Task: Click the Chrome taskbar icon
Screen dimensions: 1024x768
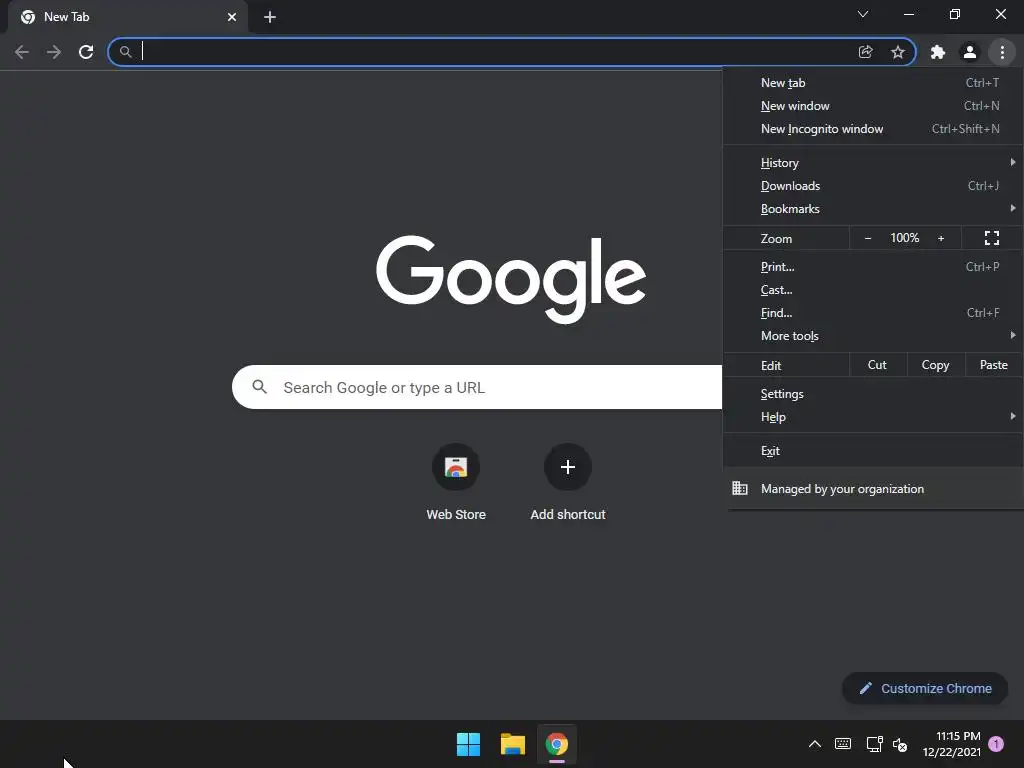Action: click(x=557, y=744)
